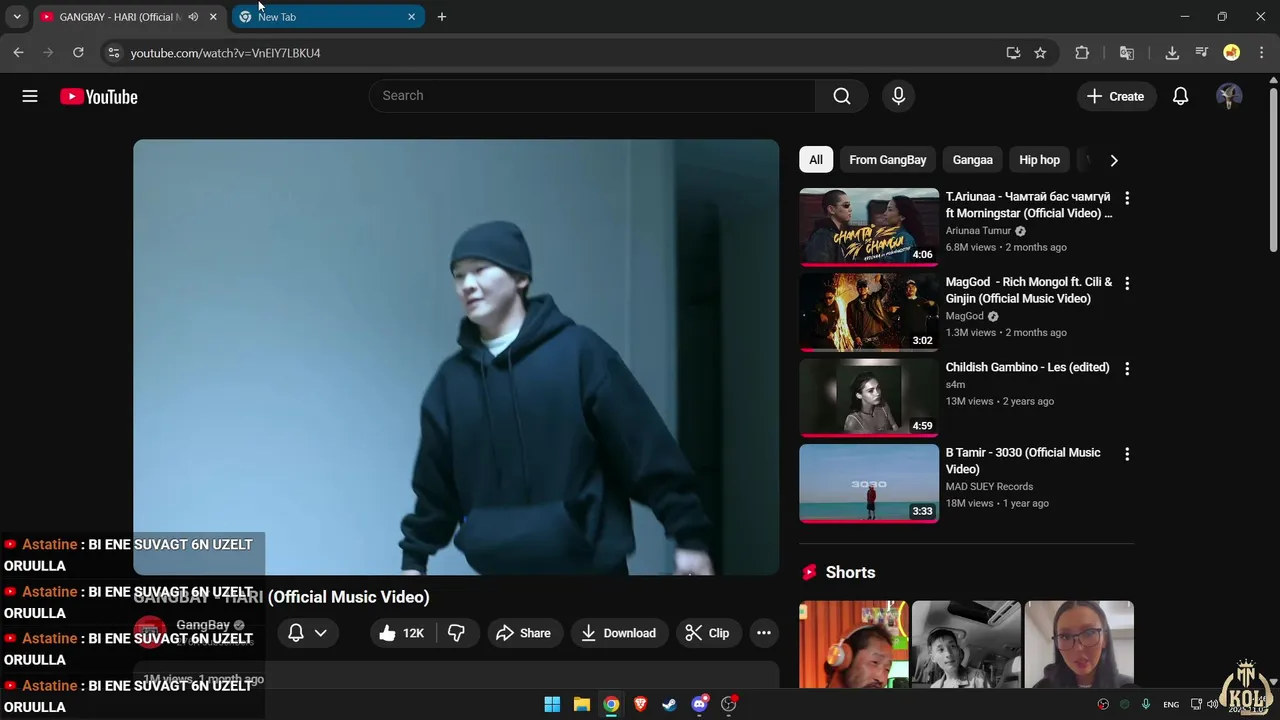Open the MagGod Rich Mongol thumbnail
This screenshot has width=1280, height=720.
coord(869,312)
